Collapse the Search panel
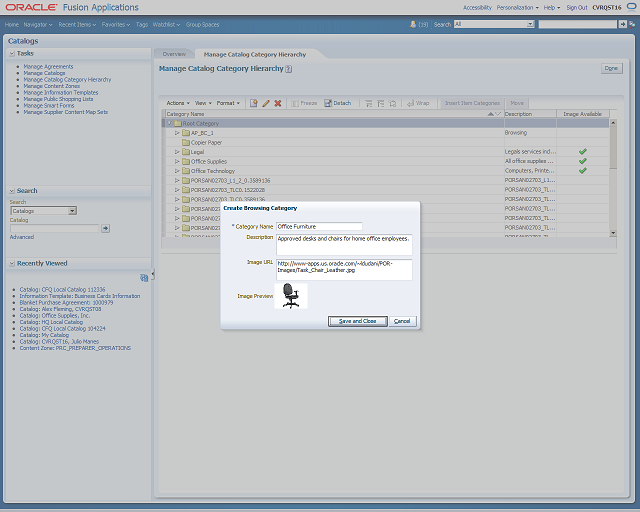The height and width of the screenshot is (512, 640). point(12,191)
